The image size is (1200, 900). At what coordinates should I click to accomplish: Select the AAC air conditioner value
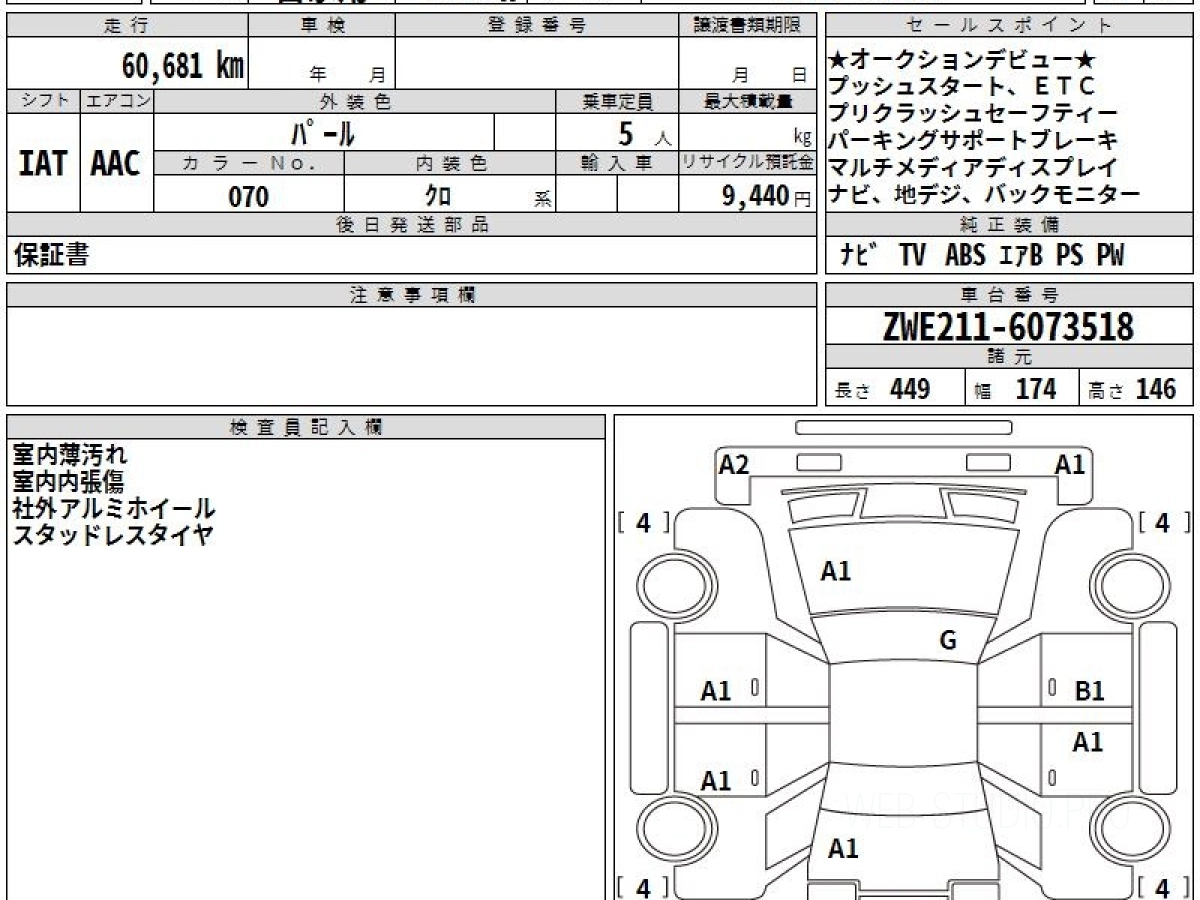tap(116, 164)
